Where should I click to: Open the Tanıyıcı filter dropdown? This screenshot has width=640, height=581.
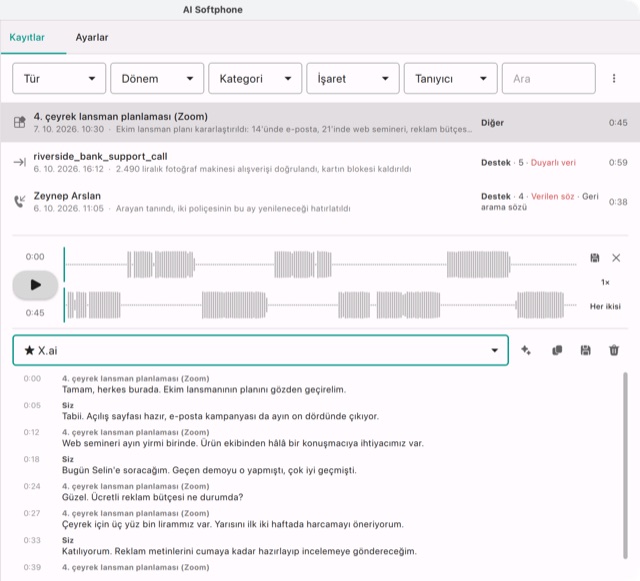[x=451, y=78]
